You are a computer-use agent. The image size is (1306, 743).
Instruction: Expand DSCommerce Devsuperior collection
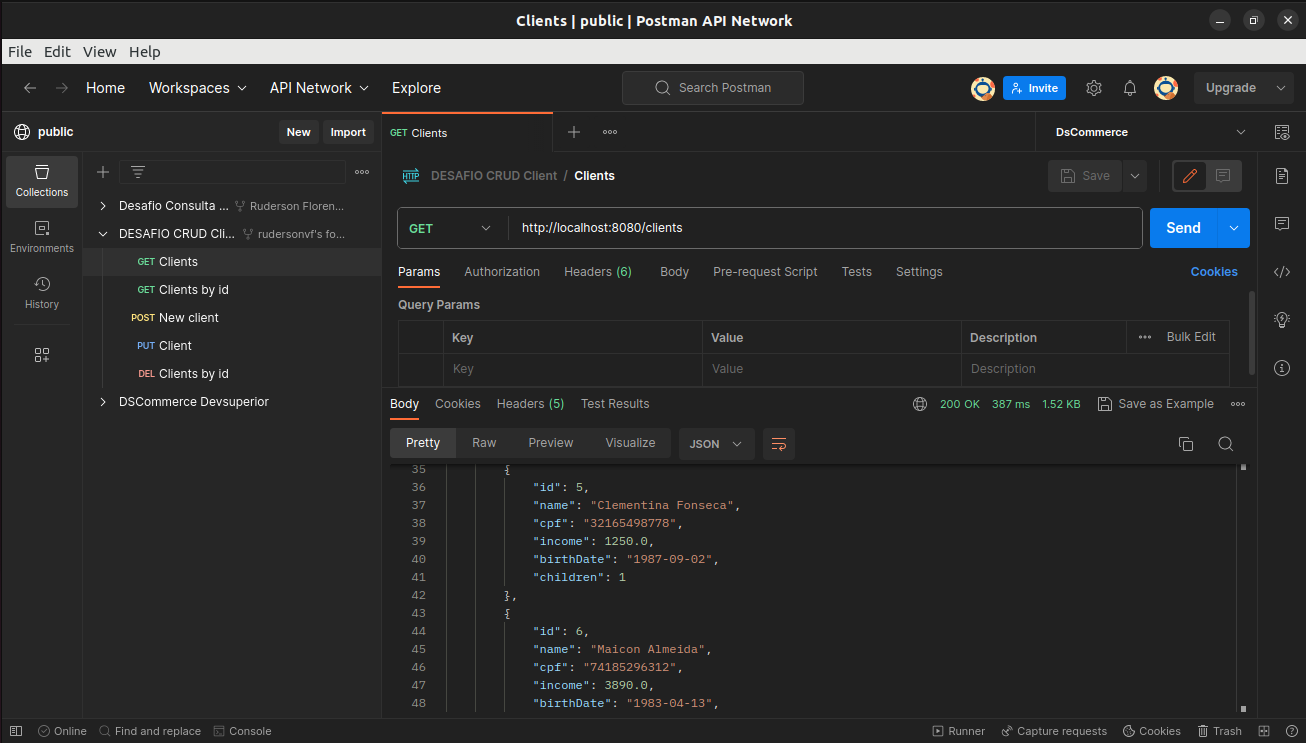[102, 402]
